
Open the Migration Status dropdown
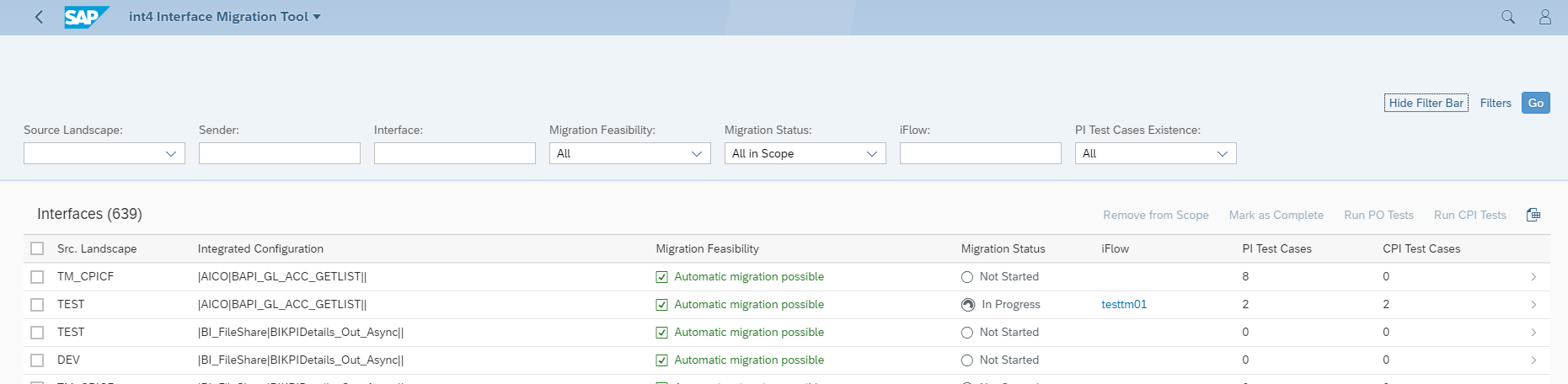871,153
